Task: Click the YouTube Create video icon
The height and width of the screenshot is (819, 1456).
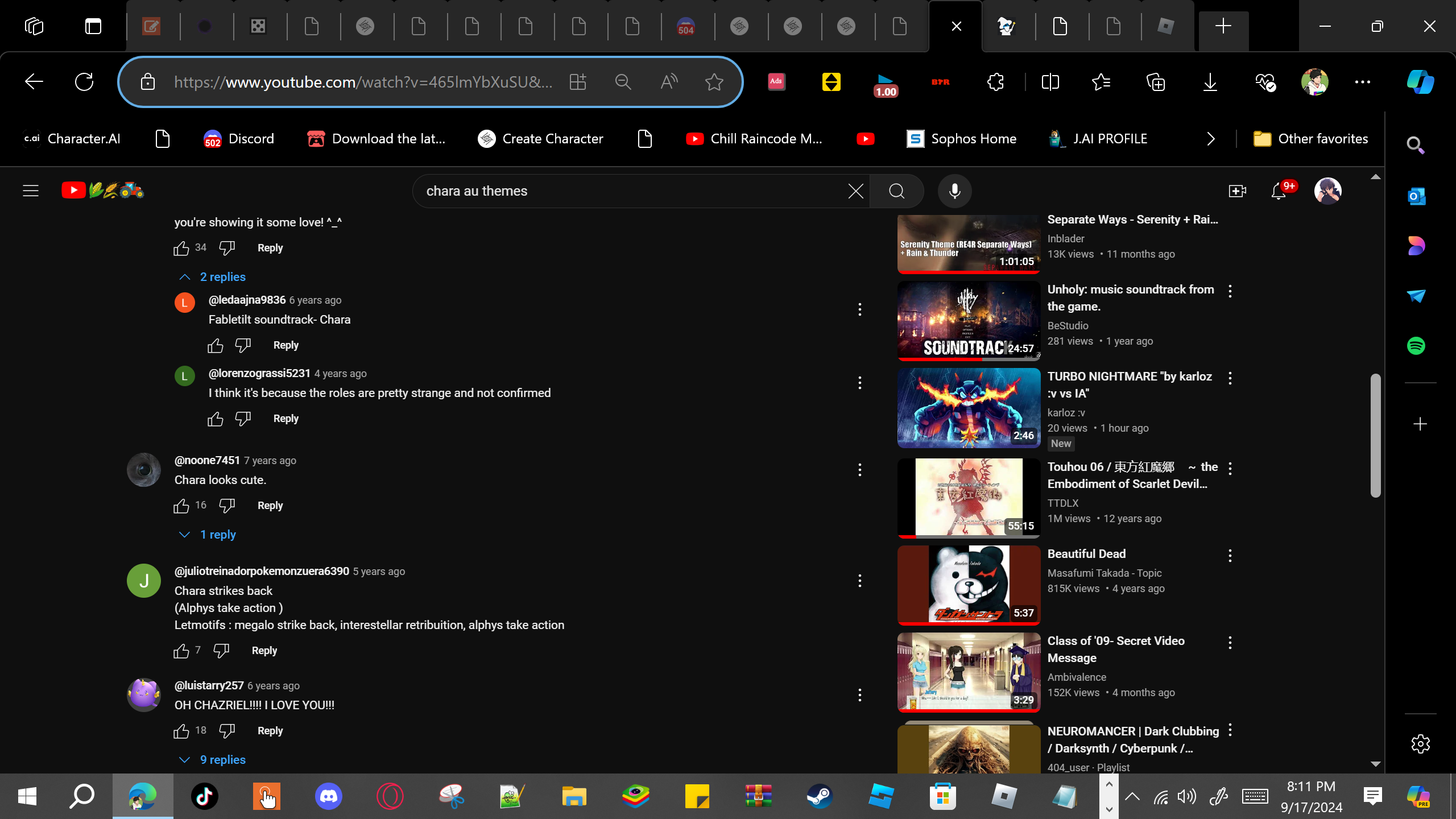Action: tap(1237, 191)
